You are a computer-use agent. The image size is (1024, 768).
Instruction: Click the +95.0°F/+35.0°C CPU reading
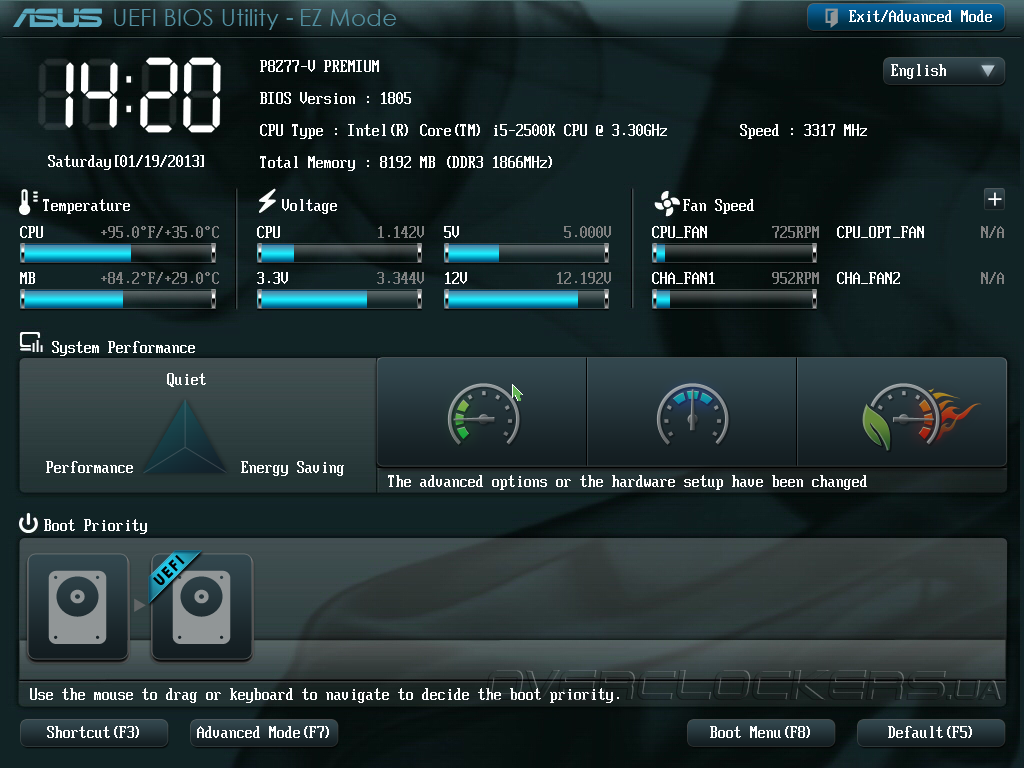click(160, 232)
